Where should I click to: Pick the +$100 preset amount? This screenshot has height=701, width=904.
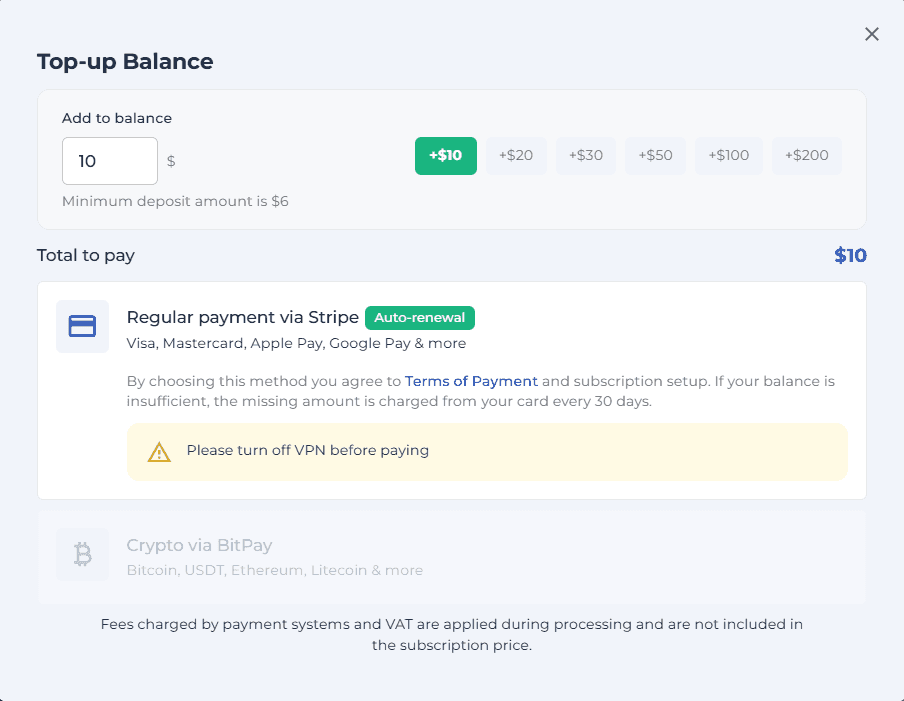(x=729, y=156)
